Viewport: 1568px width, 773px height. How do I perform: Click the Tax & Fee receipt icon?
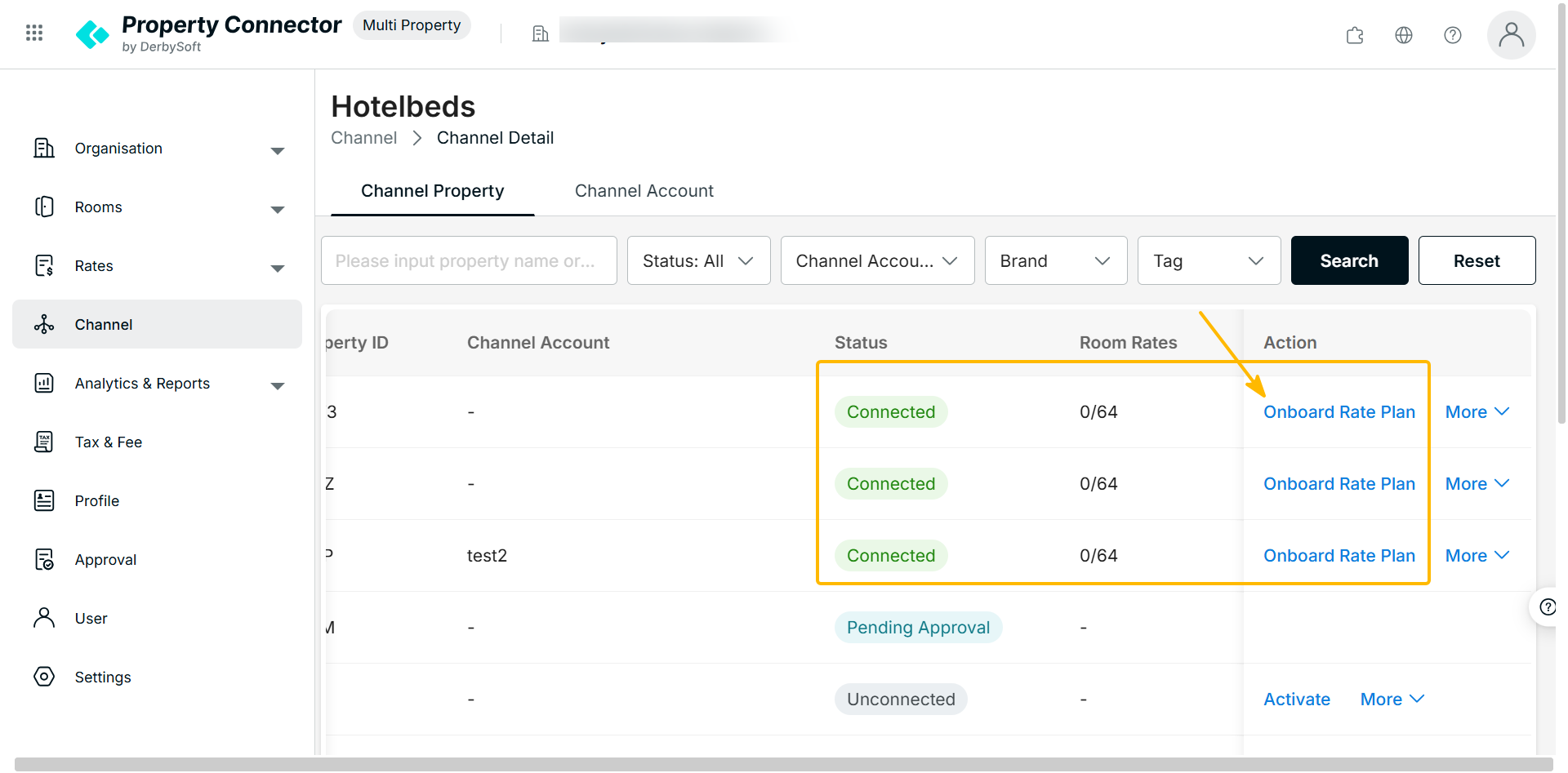[44, 442]
